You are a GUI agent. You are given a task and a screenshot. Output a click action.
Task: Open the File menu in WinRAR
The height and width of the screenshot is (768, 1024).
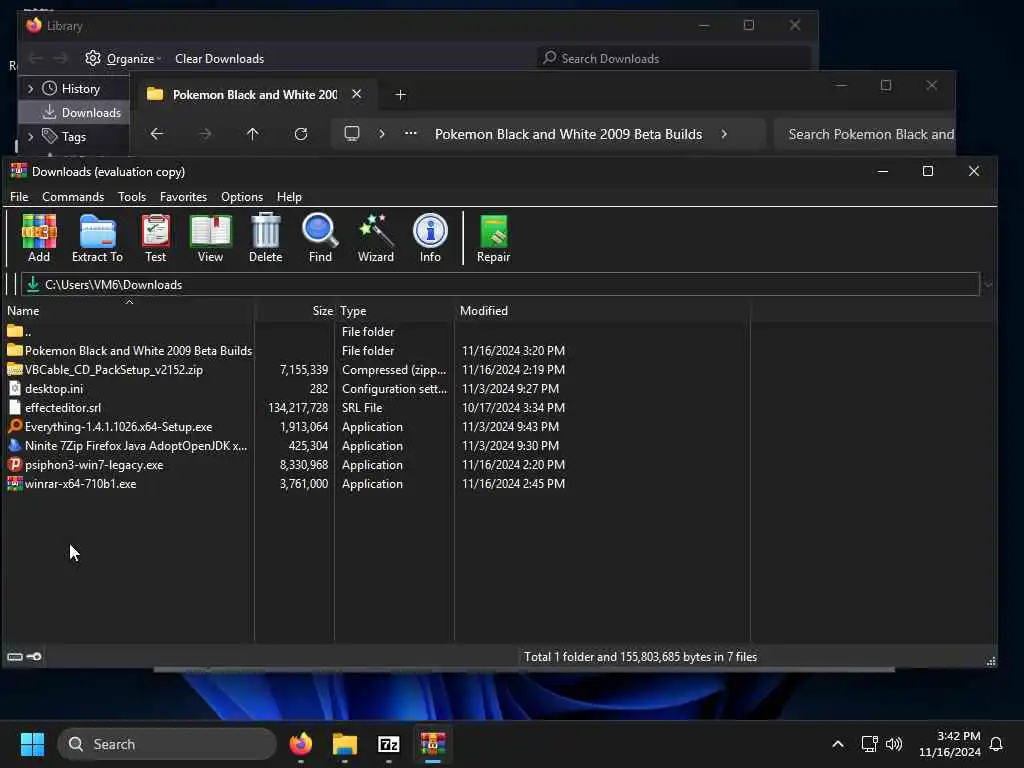19,197
